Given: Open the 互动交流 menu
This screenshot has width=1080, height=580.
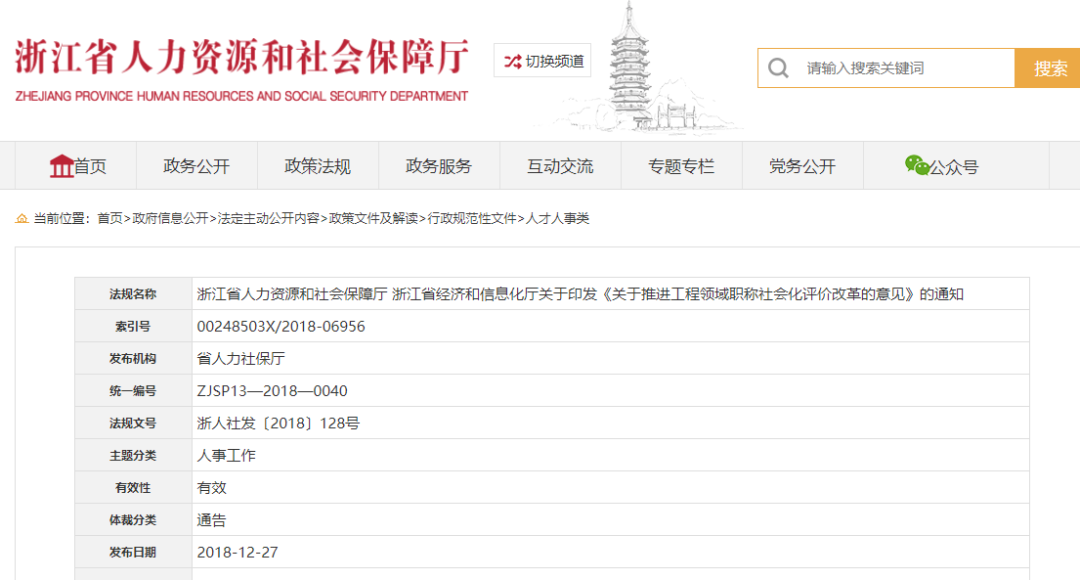Looking at the screenshot, I should [560, 166].
